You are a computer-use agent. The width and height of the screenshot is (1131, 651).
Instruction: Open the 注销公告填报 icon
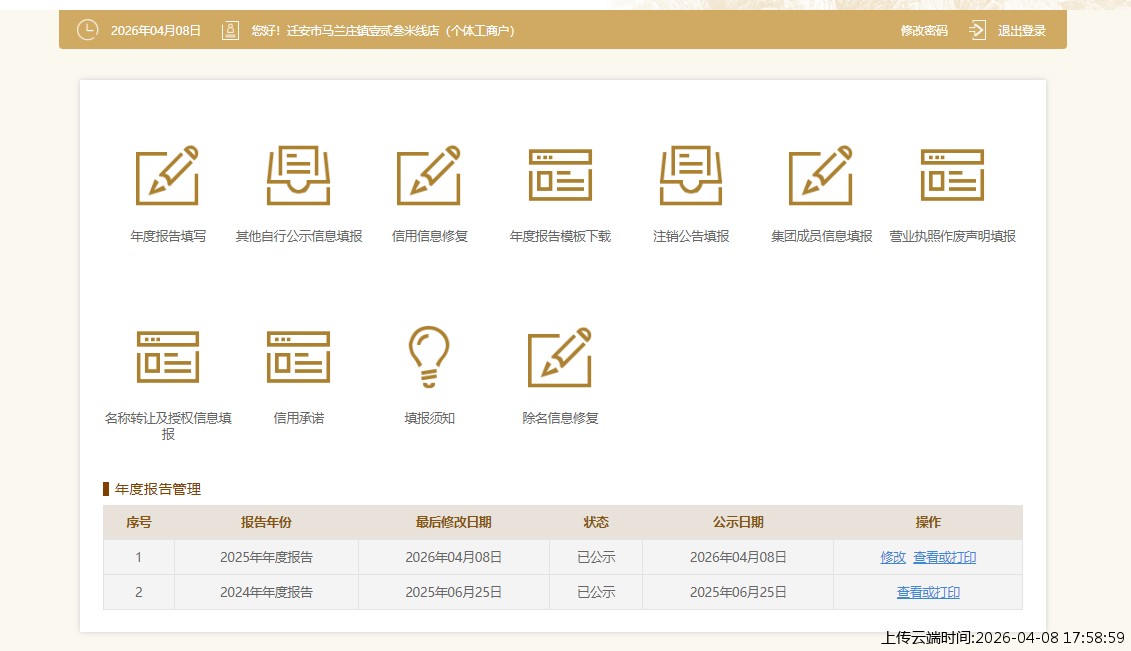click(x=691, y=176)
